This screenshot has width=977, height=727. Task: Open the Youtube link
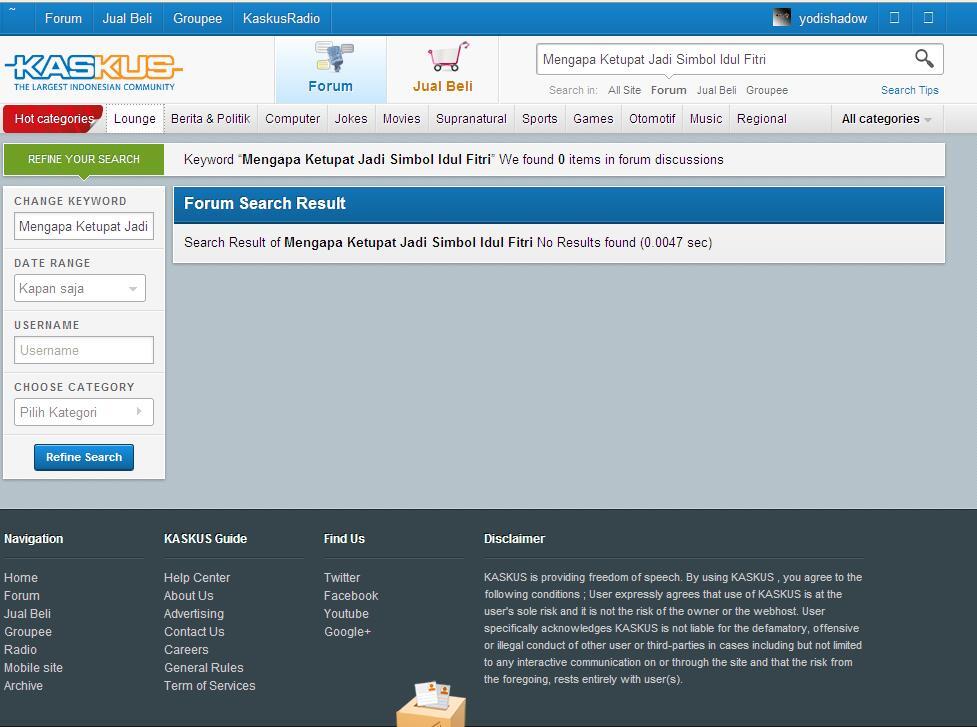pyautogui.click(x=346, y=614)
